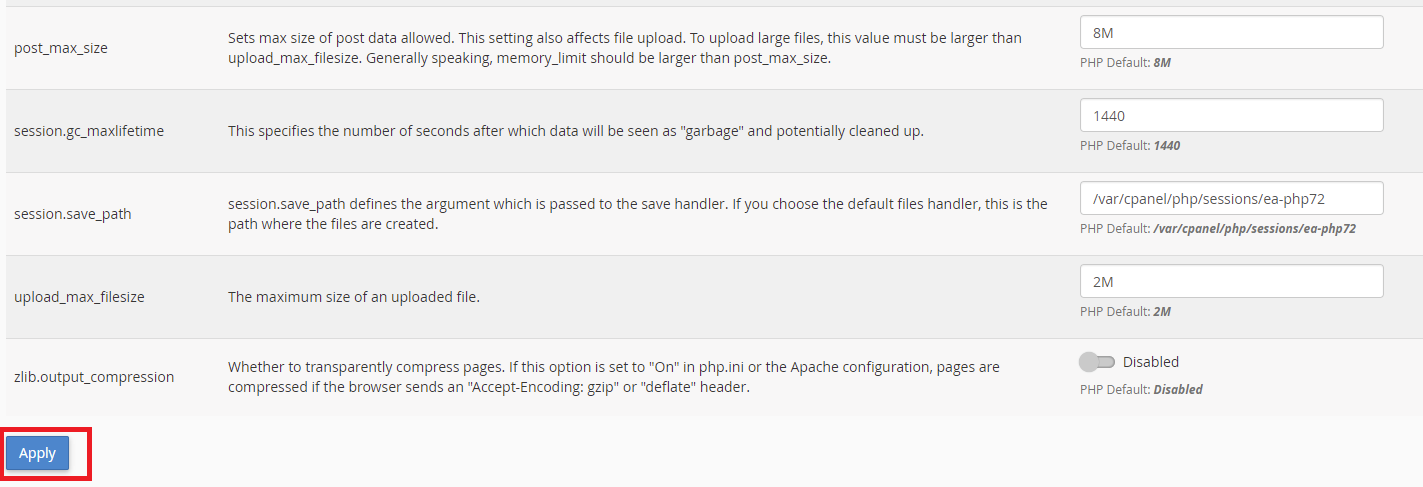
Task: Click the post_max_size description paragraph
Action: pyautogui.click(x=625, y=48)
